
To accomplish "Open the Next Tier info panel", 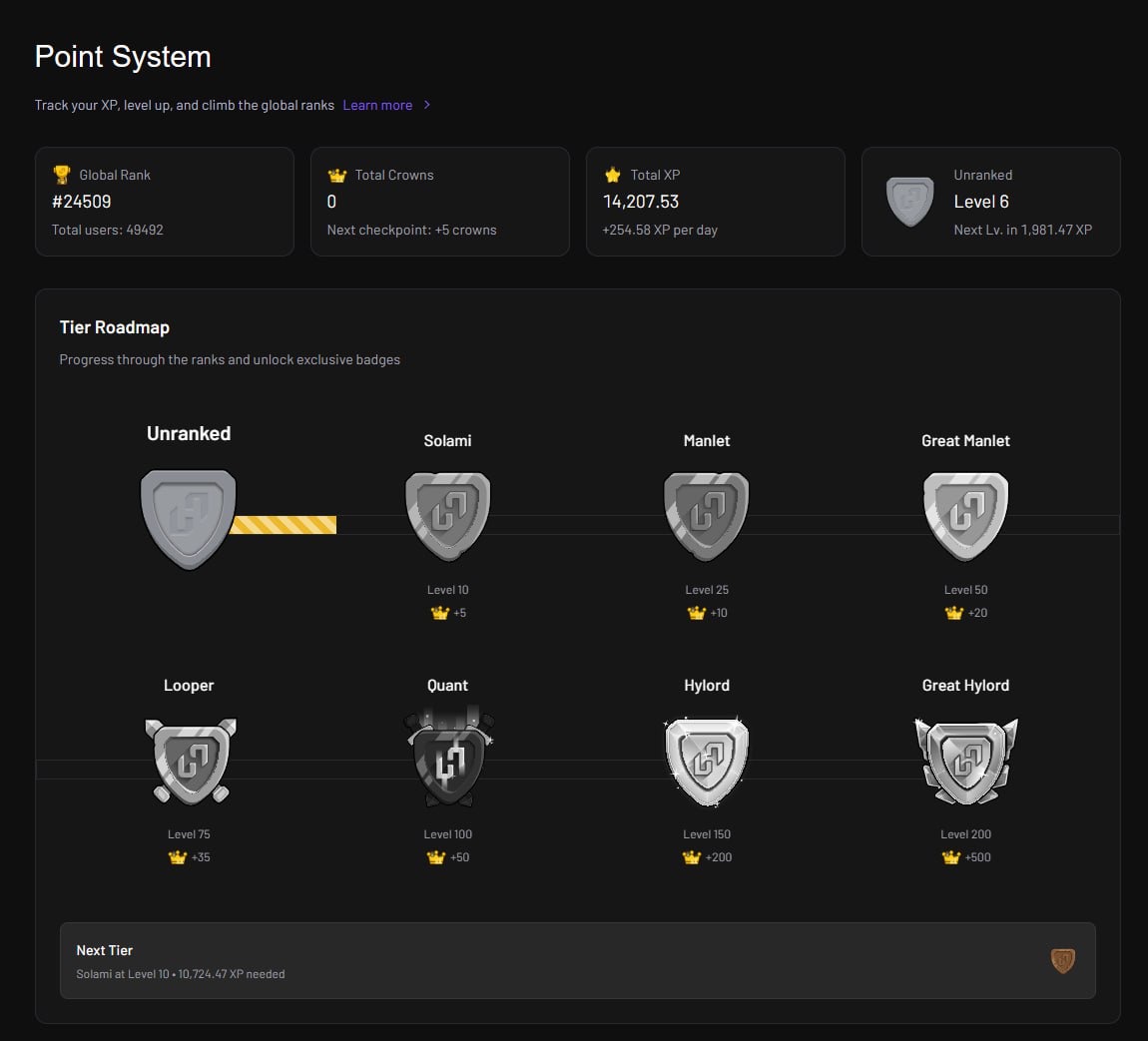I will (x=577, y=960).
